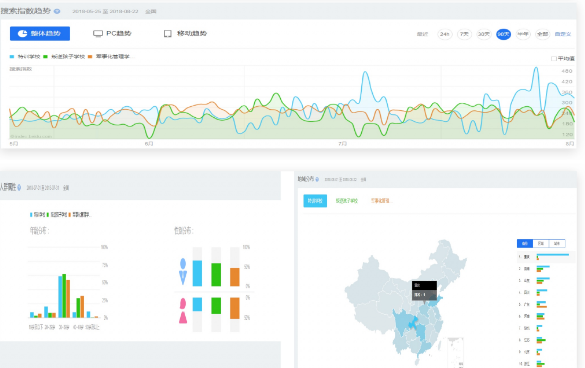Select the highlighted 90天 time range pill
585x368 pixels.
point(503,34)
